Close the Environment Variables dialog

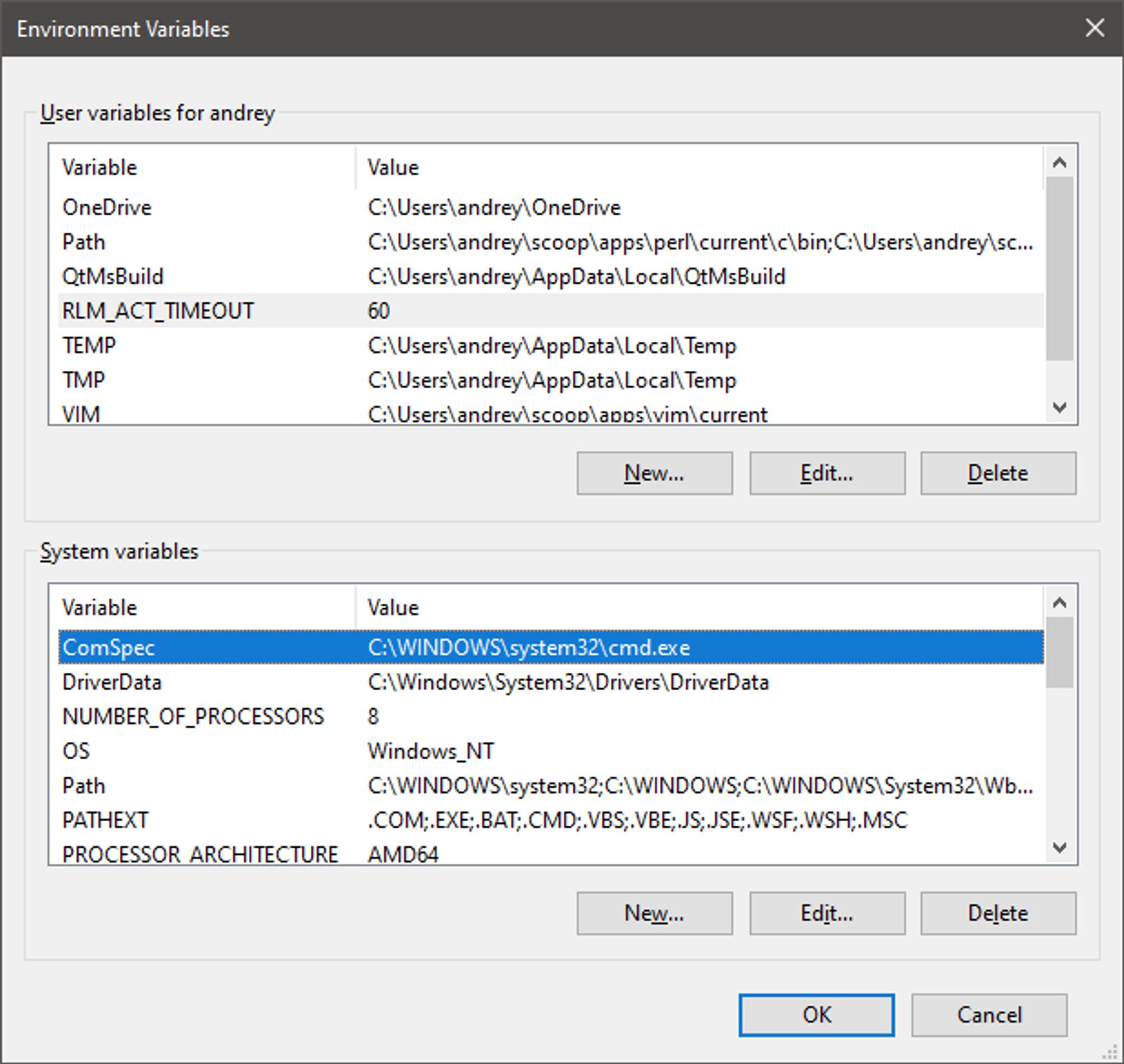coord(1094,28)
